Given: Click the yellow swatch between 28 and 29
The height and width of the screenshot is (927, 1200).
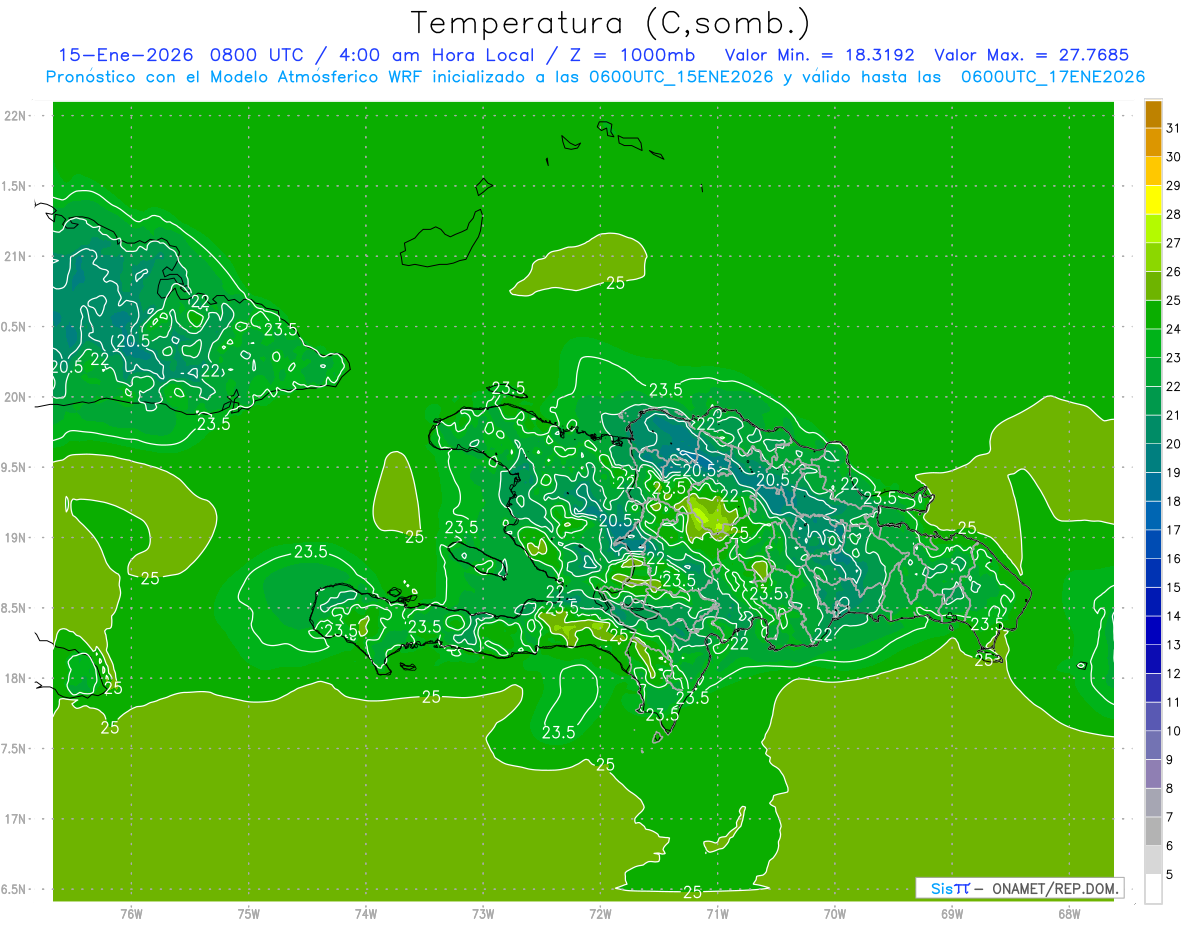Looking at the screenshot, I should [1153, 200].
